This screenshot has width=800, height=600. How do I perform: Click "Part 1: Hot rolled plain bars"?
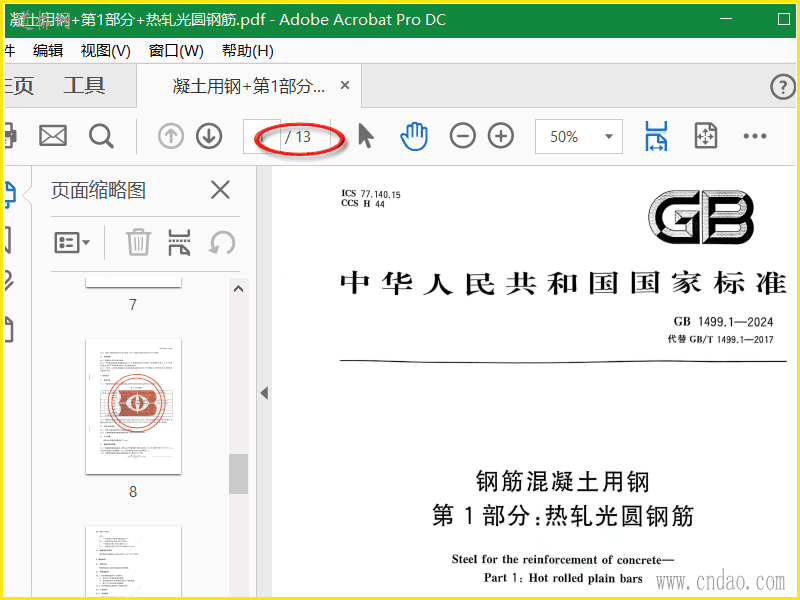coord(563,578)
